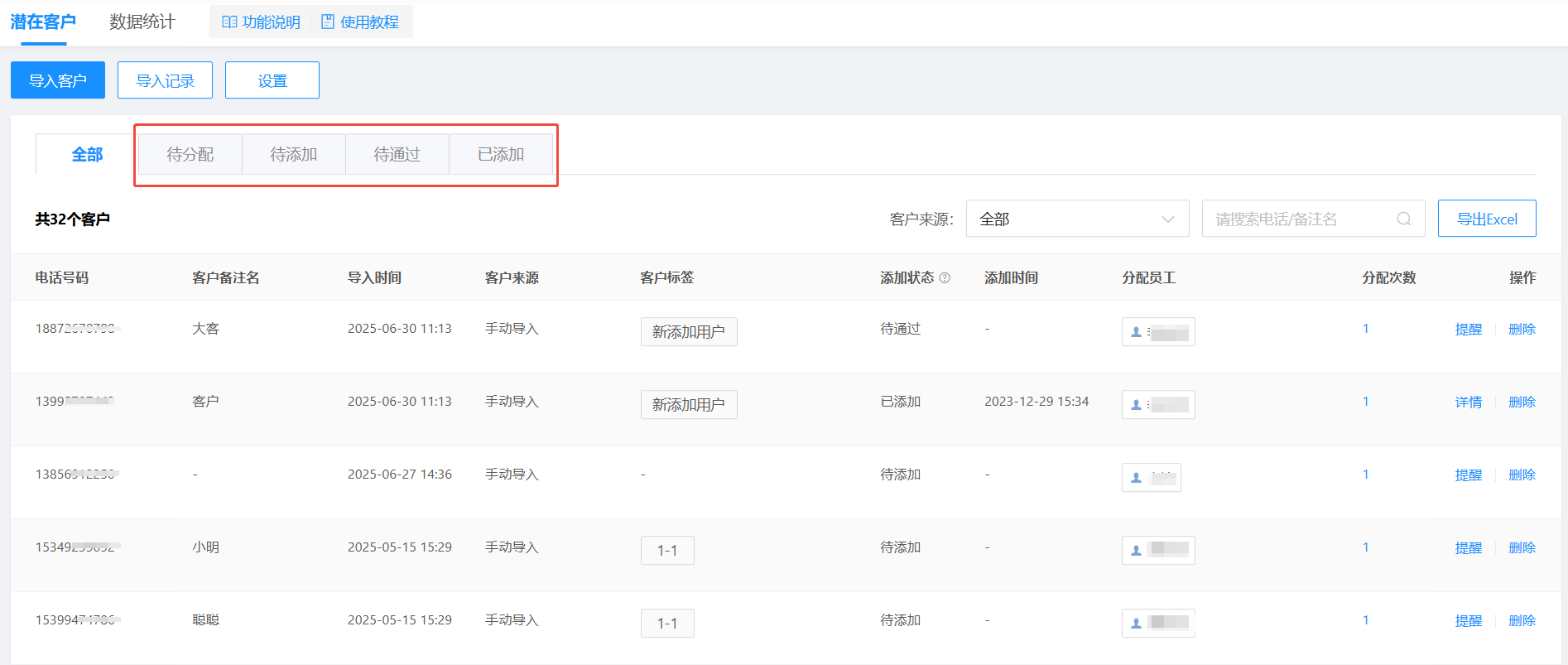
Task: Delete the 小明 row
Action: coord(1522,548)
